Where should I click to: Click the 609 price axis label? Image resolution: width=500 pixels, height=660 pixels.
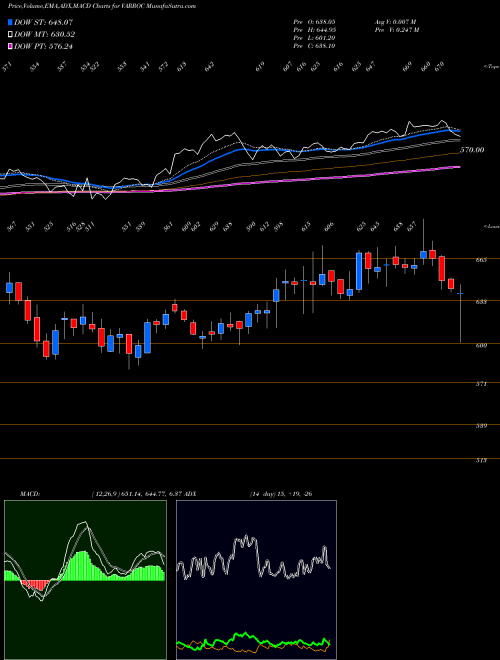[x=481, y=346]
